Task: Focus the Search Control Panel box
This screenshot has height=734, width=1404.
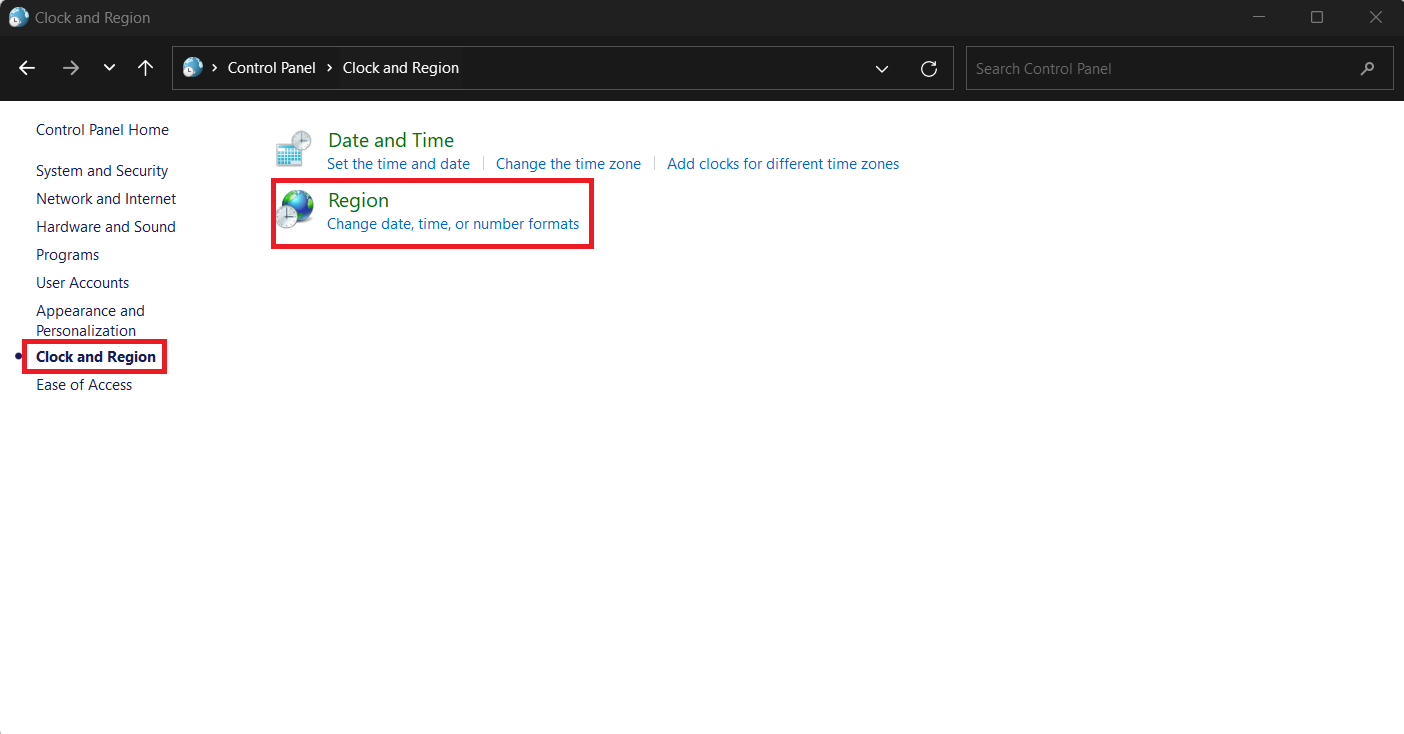Action: pos(1180,68)
